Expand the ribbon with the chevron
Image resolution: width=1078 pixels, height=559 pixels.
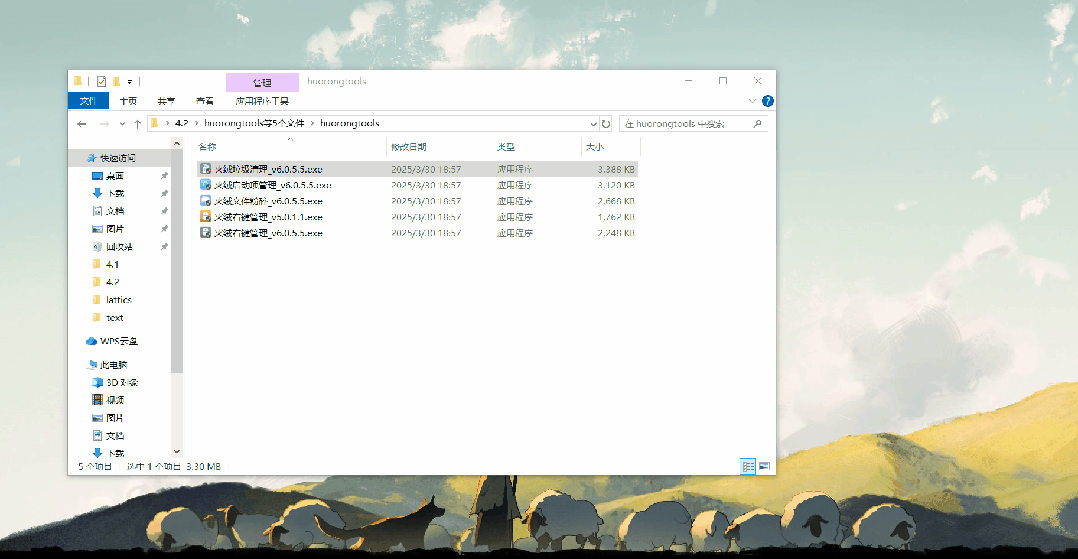[x=751, y=101]
